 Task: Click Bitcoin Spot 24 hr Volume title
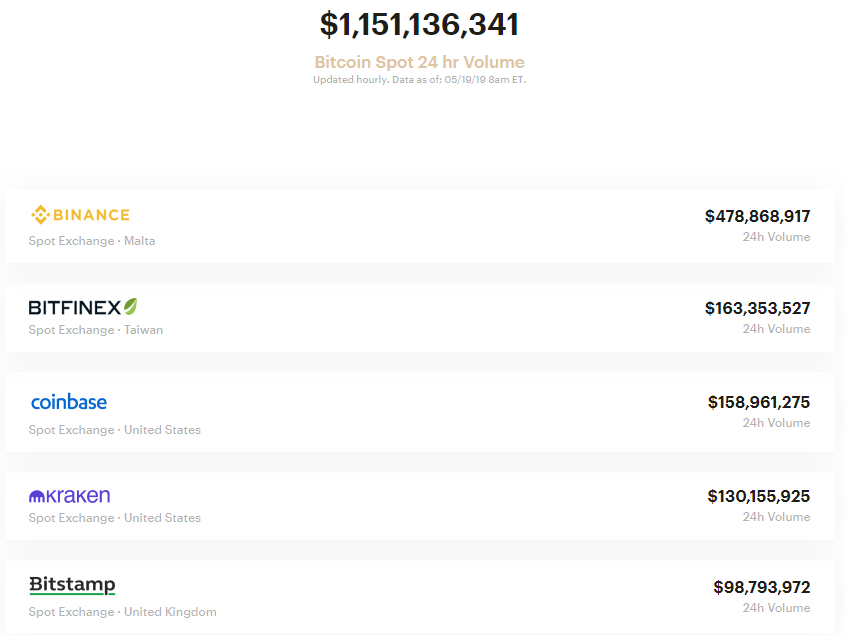419,62
